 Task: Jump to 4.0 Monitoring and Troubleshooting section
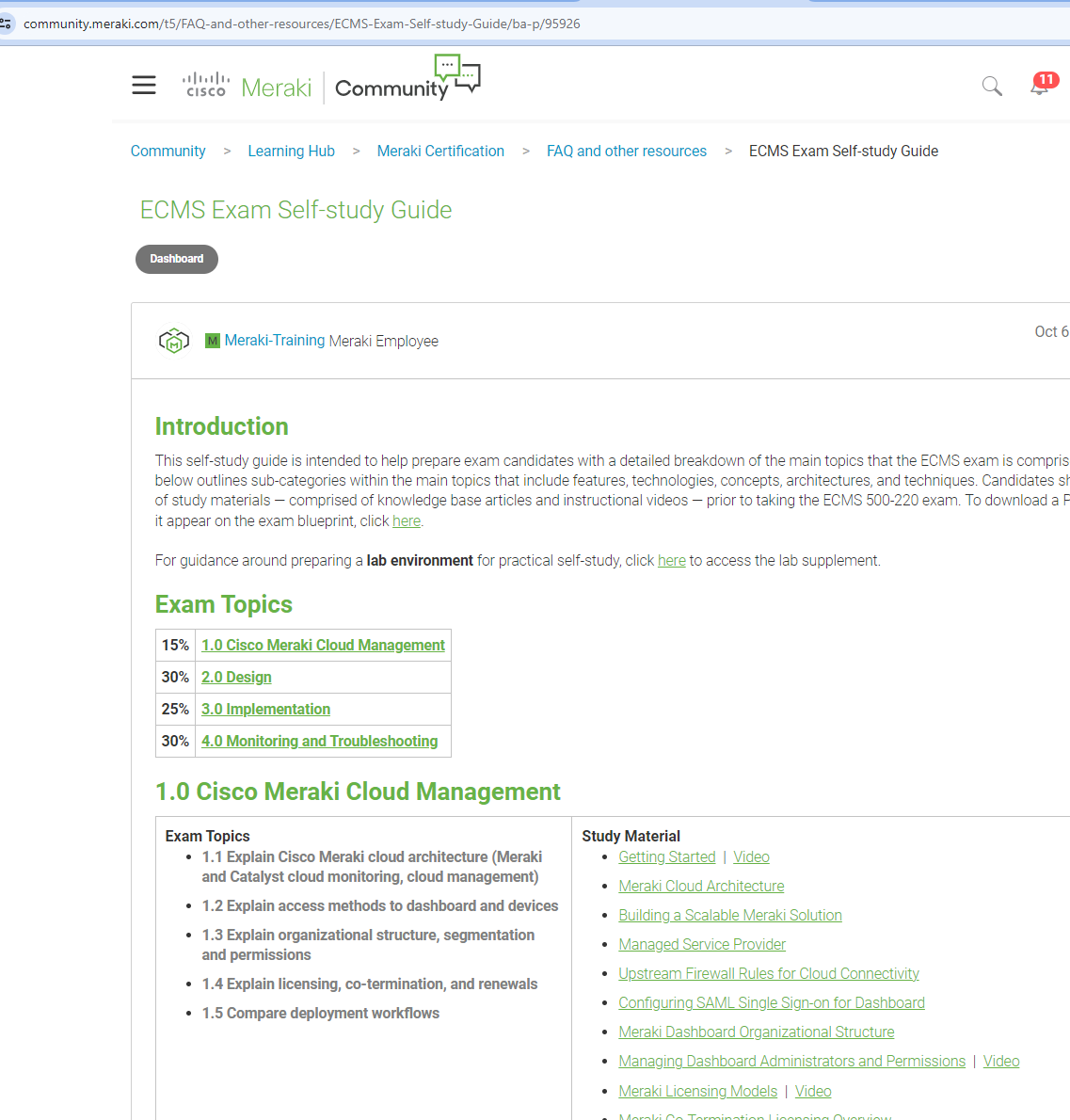pos(319,741)
